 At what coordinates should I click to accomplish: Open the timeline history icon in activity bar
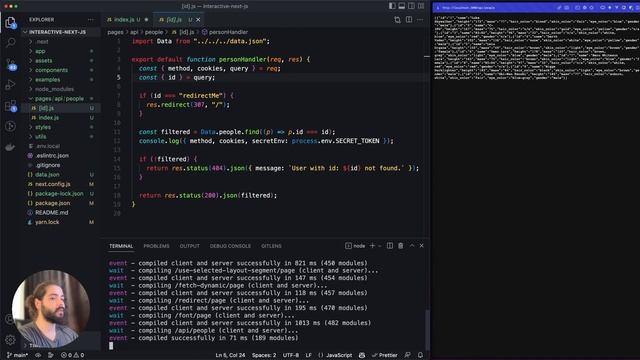pyautogui.click(x=11, y=127)
